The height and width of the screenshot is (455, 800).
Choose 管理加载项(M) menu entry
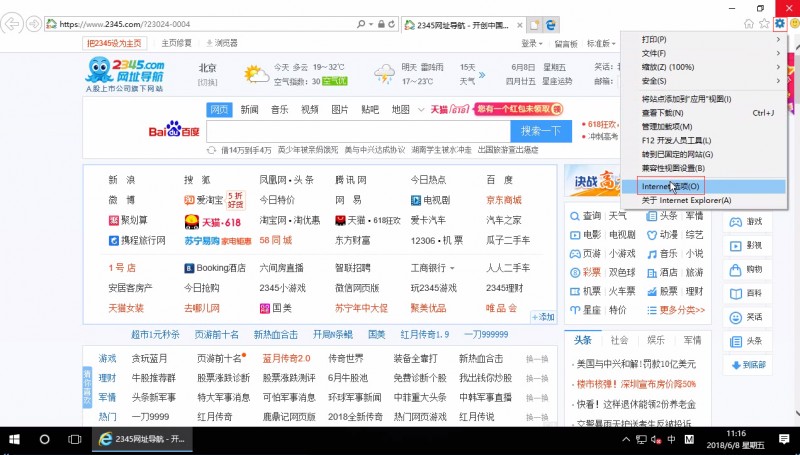pos(703,127)
